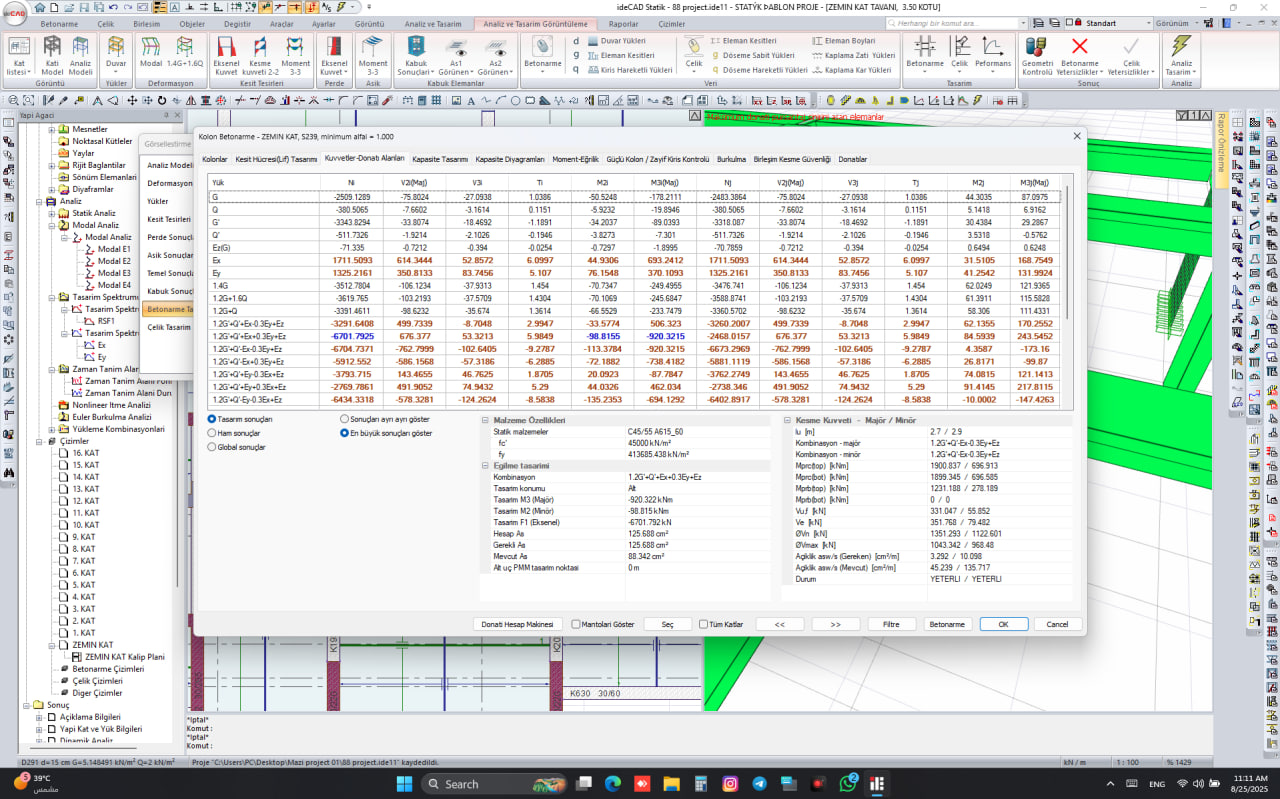1280x799 pixels.
Task: Switch to the Moment-Eğrilik tab
Action: 576,159
